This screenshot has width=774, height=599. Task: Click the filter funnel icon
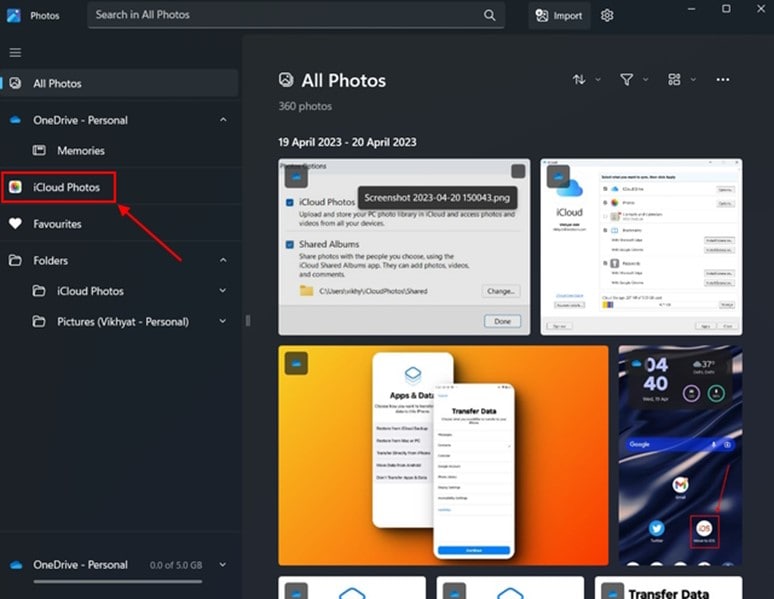[x=626, y=80]
